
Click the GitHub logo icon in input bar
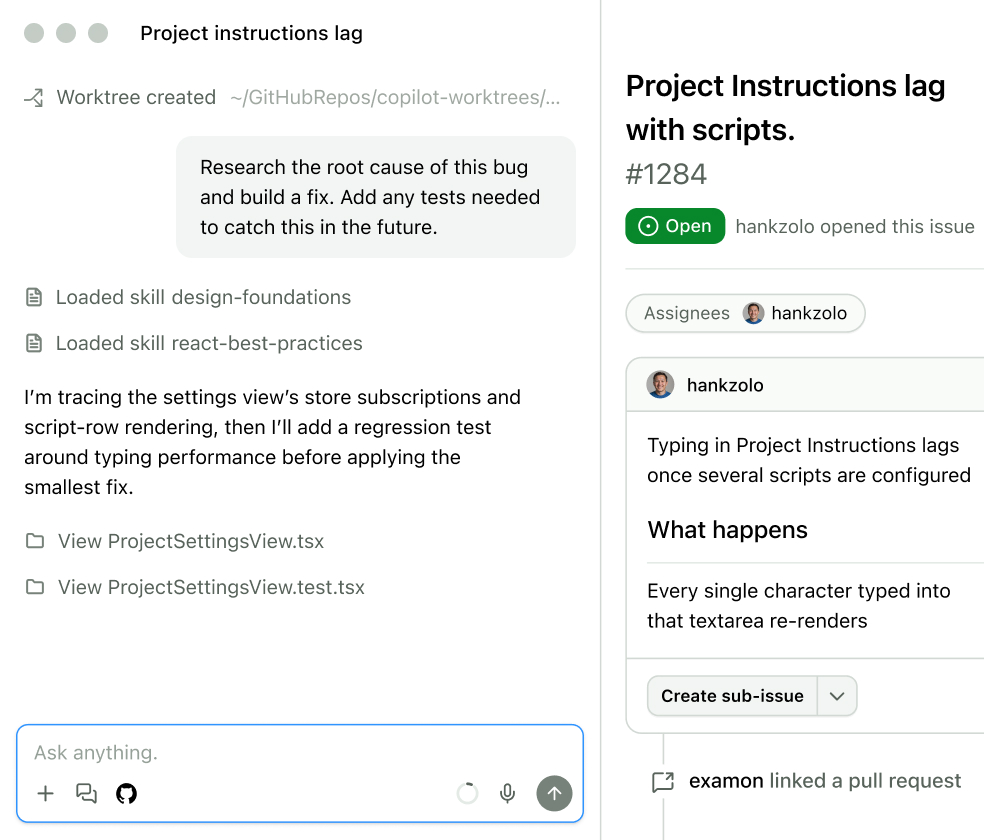pyautogui.click(x=126, y=794)
